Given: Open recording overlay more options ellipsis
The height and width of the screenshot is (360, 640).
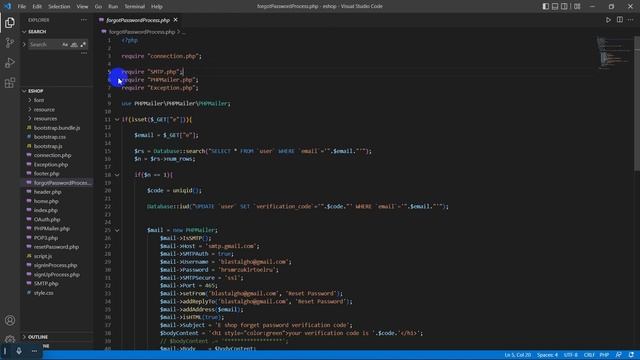Looking at the screenshot, I should 34,351.
